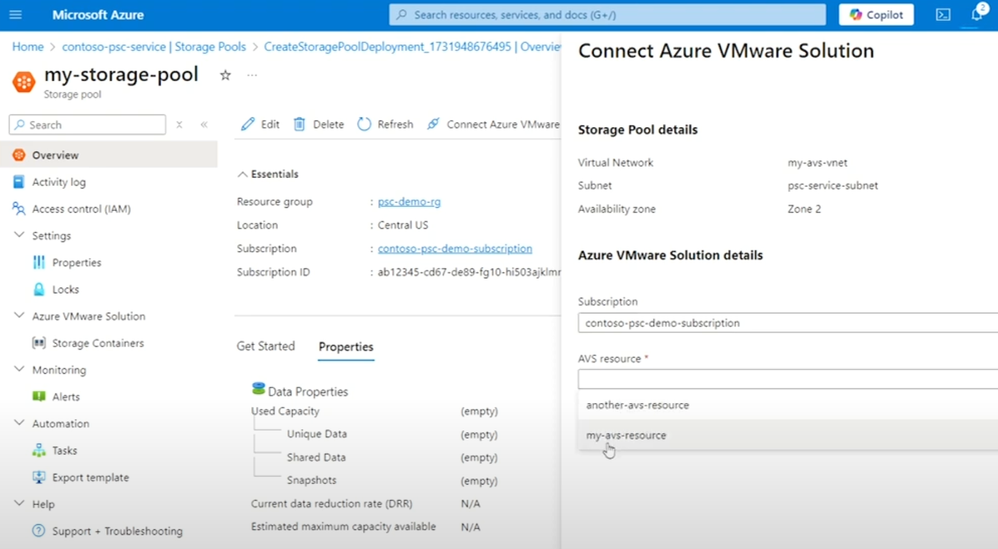Click the Access control people icon
998x549 pixels.
[18, 209]
